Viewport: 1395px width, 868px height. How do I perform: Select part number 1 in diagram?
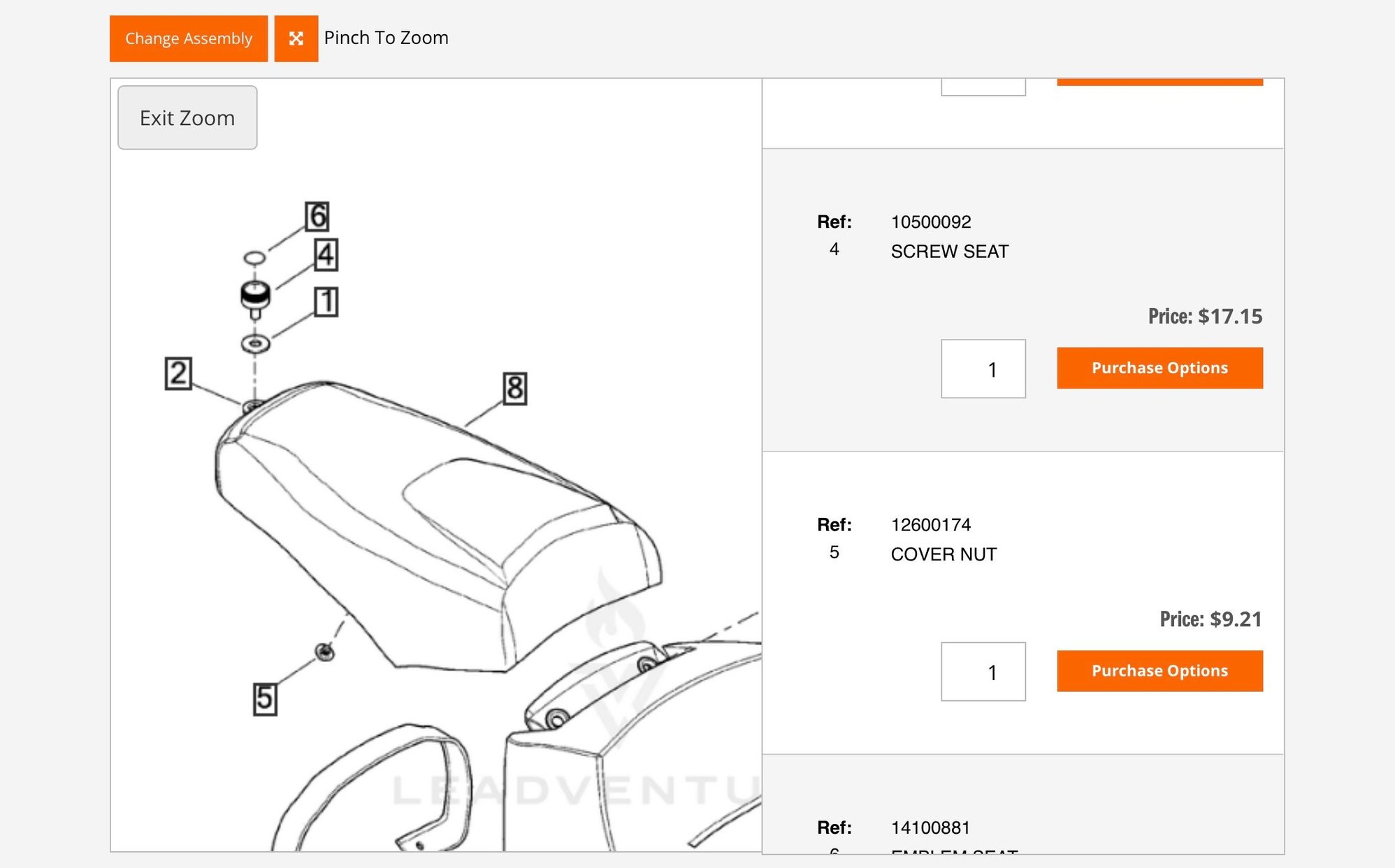coord(326,302)
